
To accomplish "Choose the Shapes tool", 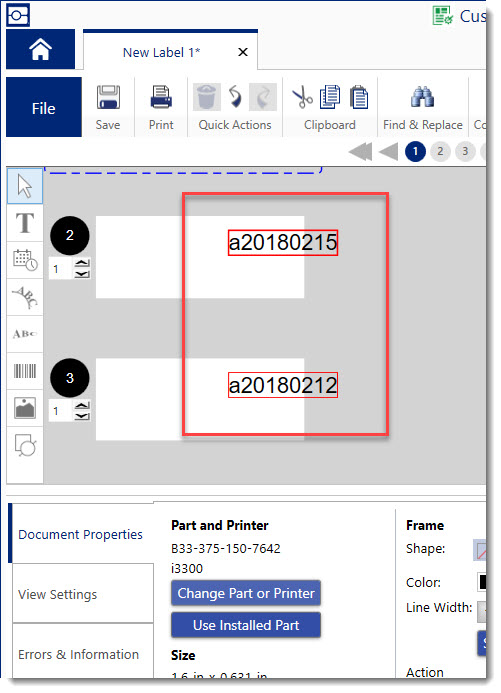I will (x=25, y=446).
